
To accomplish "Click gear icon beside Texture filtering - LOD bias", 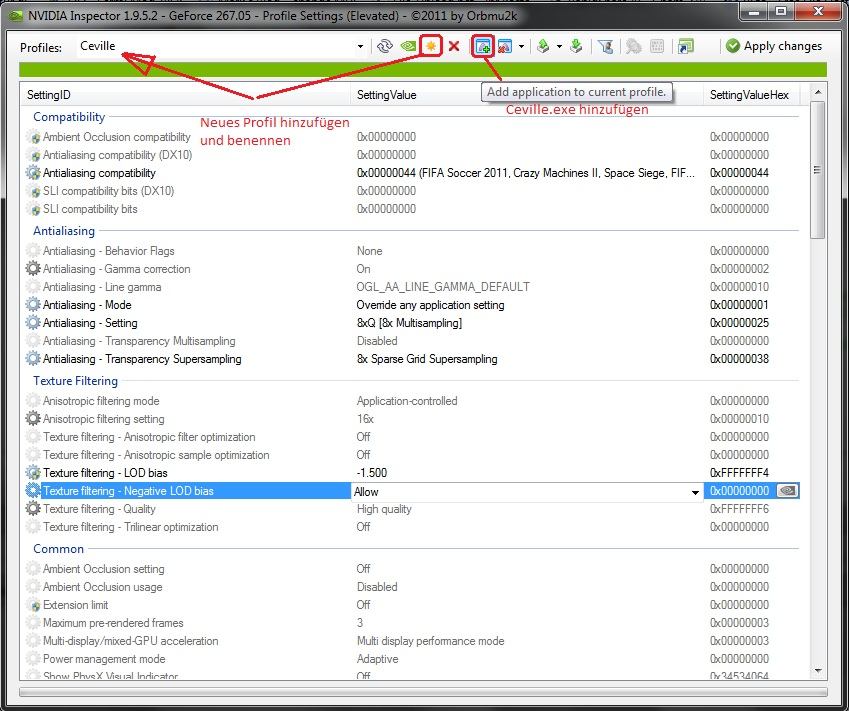I will (33, 473).
